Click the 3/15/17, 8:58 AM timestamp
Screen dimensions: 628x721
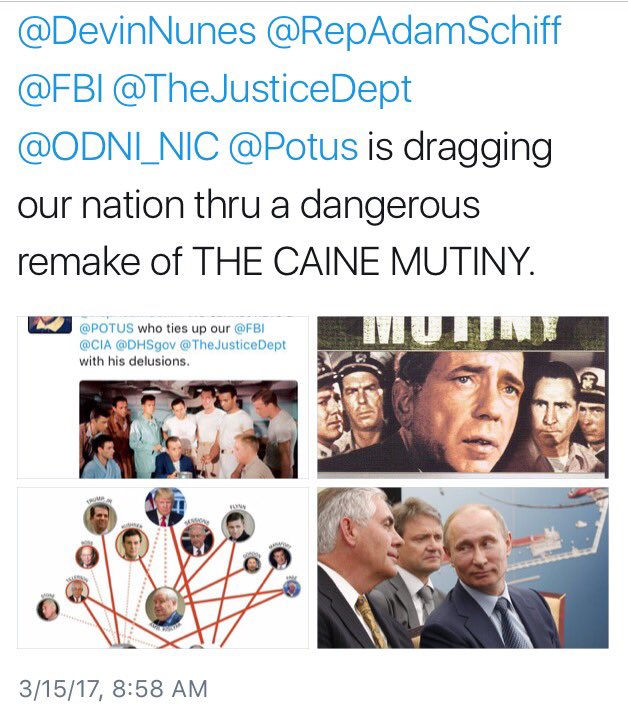coord(113,689)
